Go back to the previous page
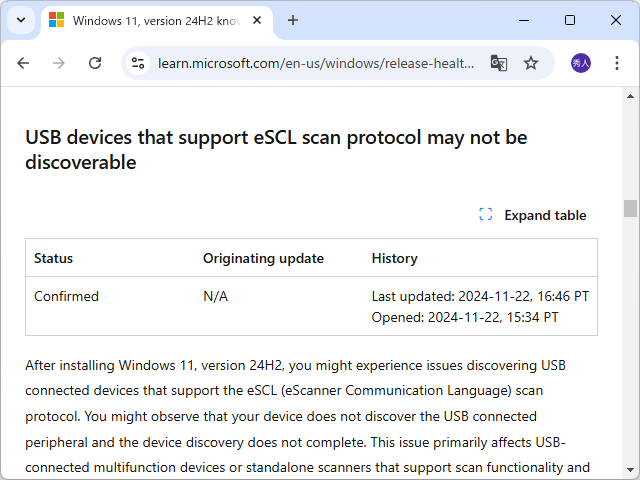640x480 pixels. [x=23, y=63]
